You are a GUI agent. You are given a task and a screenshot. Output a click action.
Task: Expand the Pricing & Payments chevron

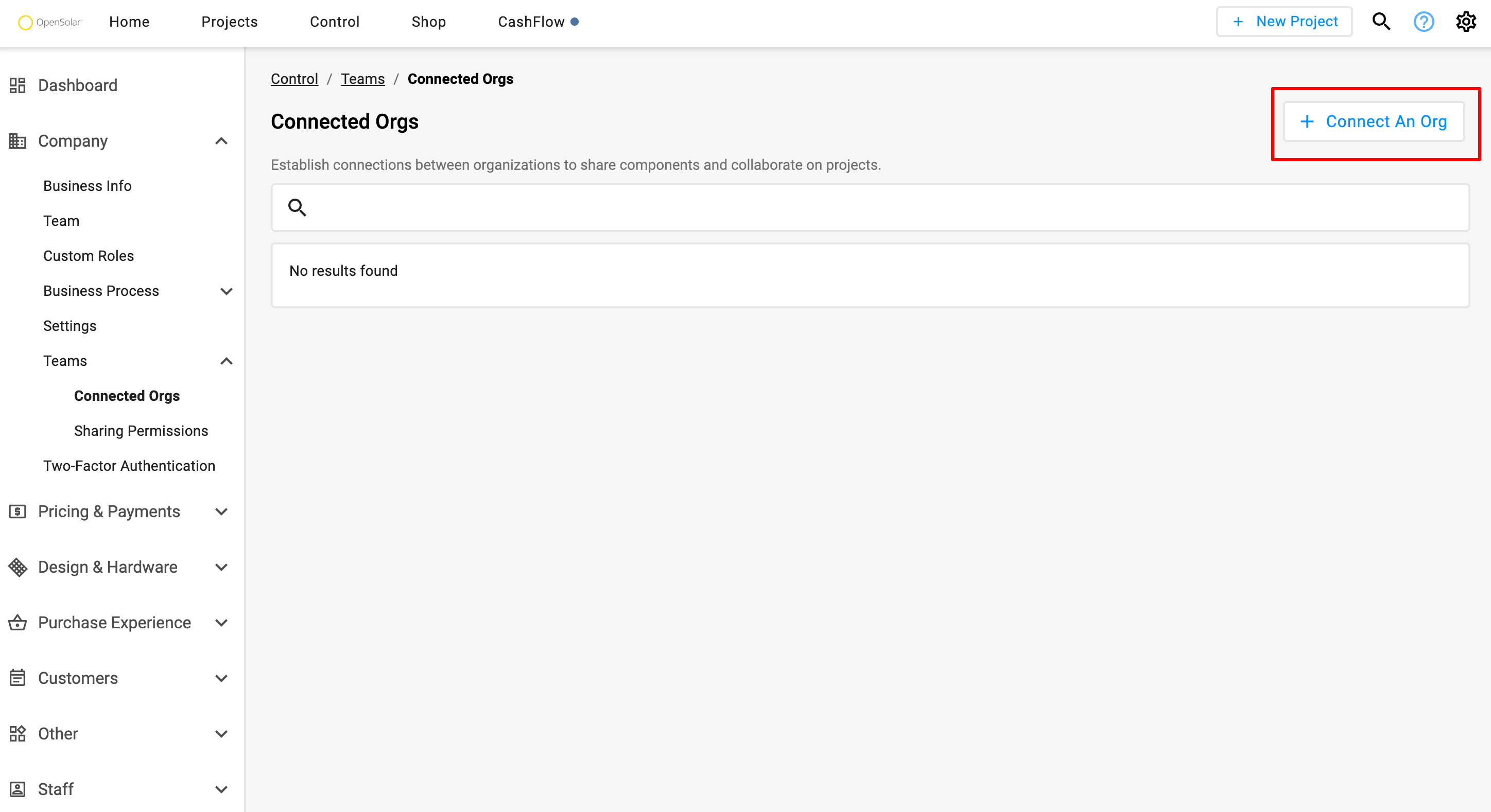click(x=221, y=511)
